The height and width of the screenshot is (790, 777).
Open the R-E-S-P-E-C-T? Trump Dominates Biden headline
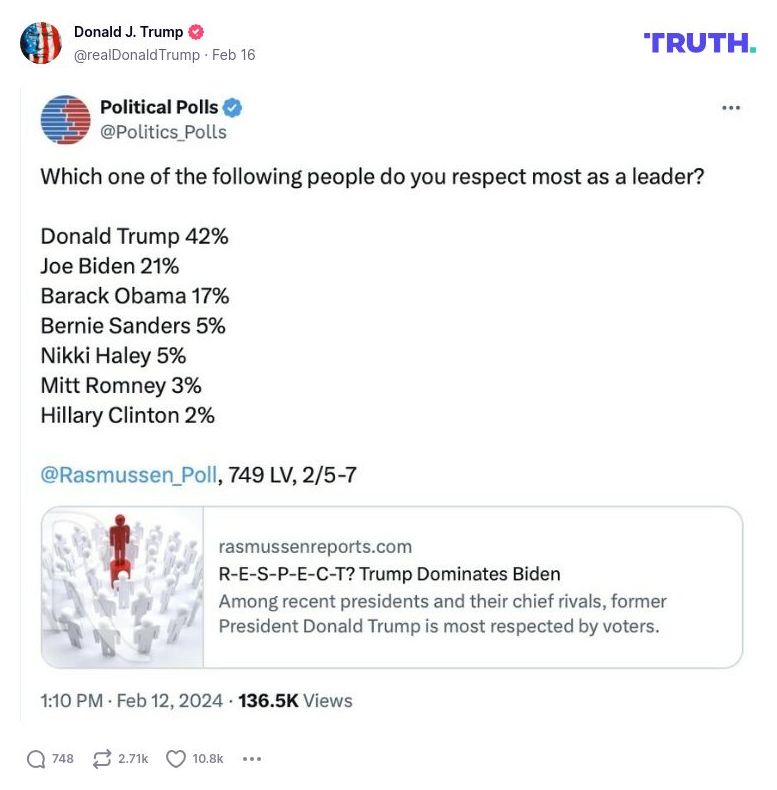[x=389, y=574]
